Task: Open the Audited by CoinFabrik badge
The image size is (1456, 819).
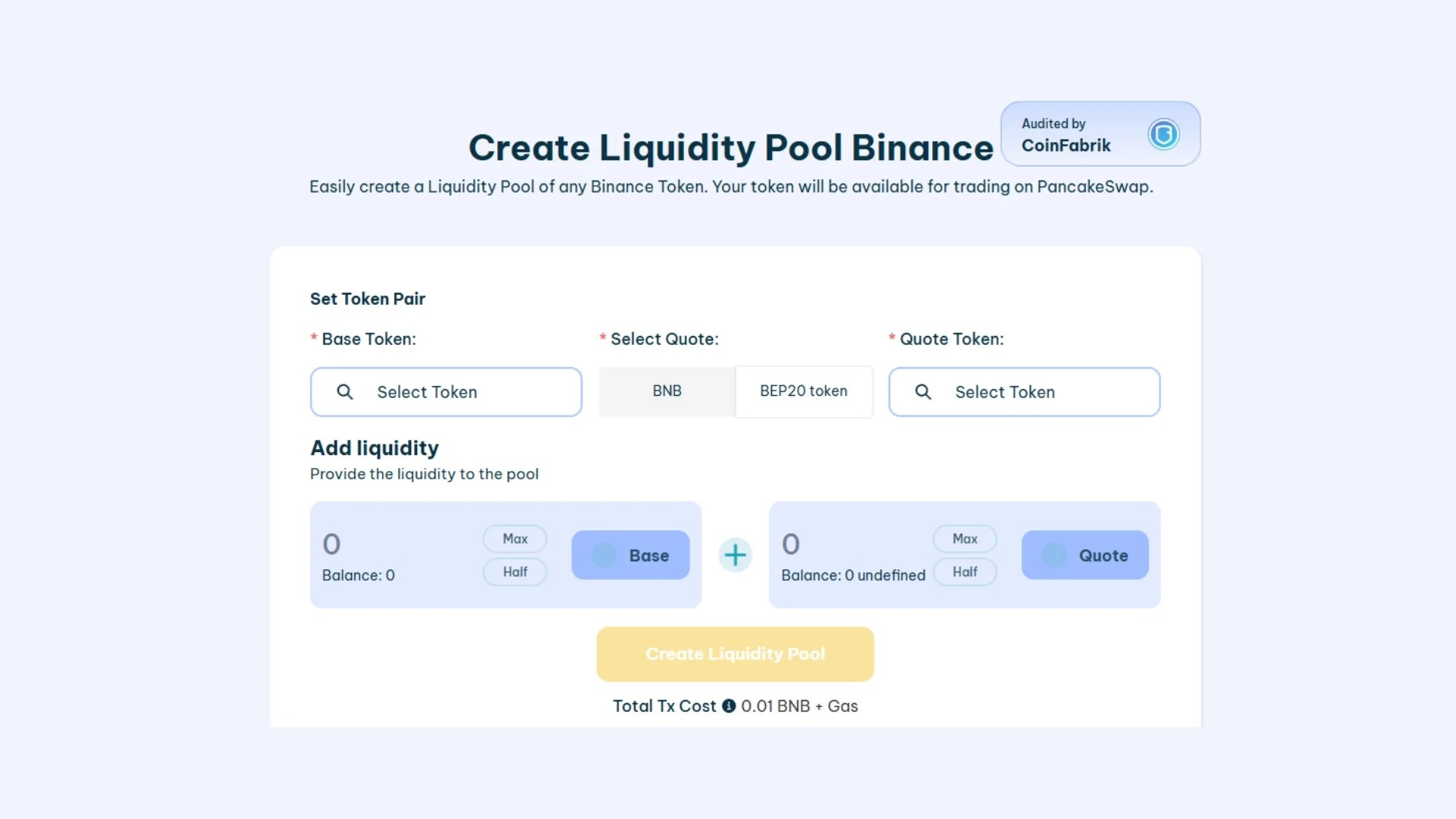Action: click(1100, 134)
